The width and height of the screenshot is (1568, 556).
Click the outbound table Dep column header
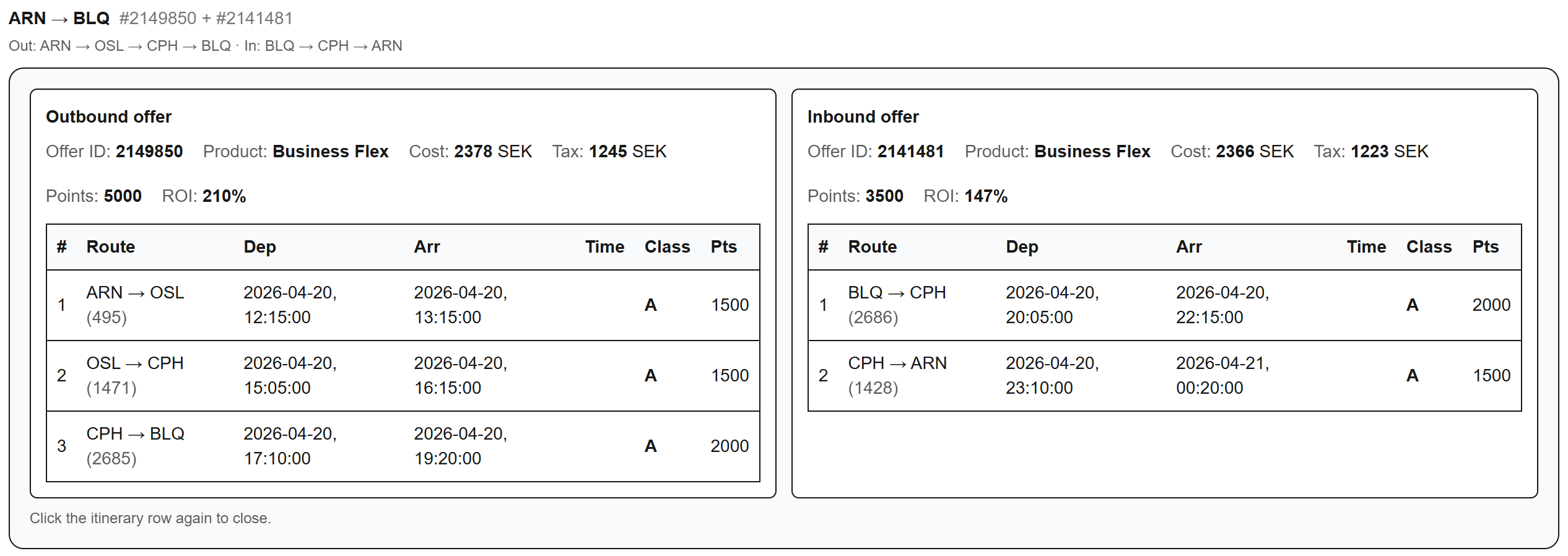pos(259,247)
